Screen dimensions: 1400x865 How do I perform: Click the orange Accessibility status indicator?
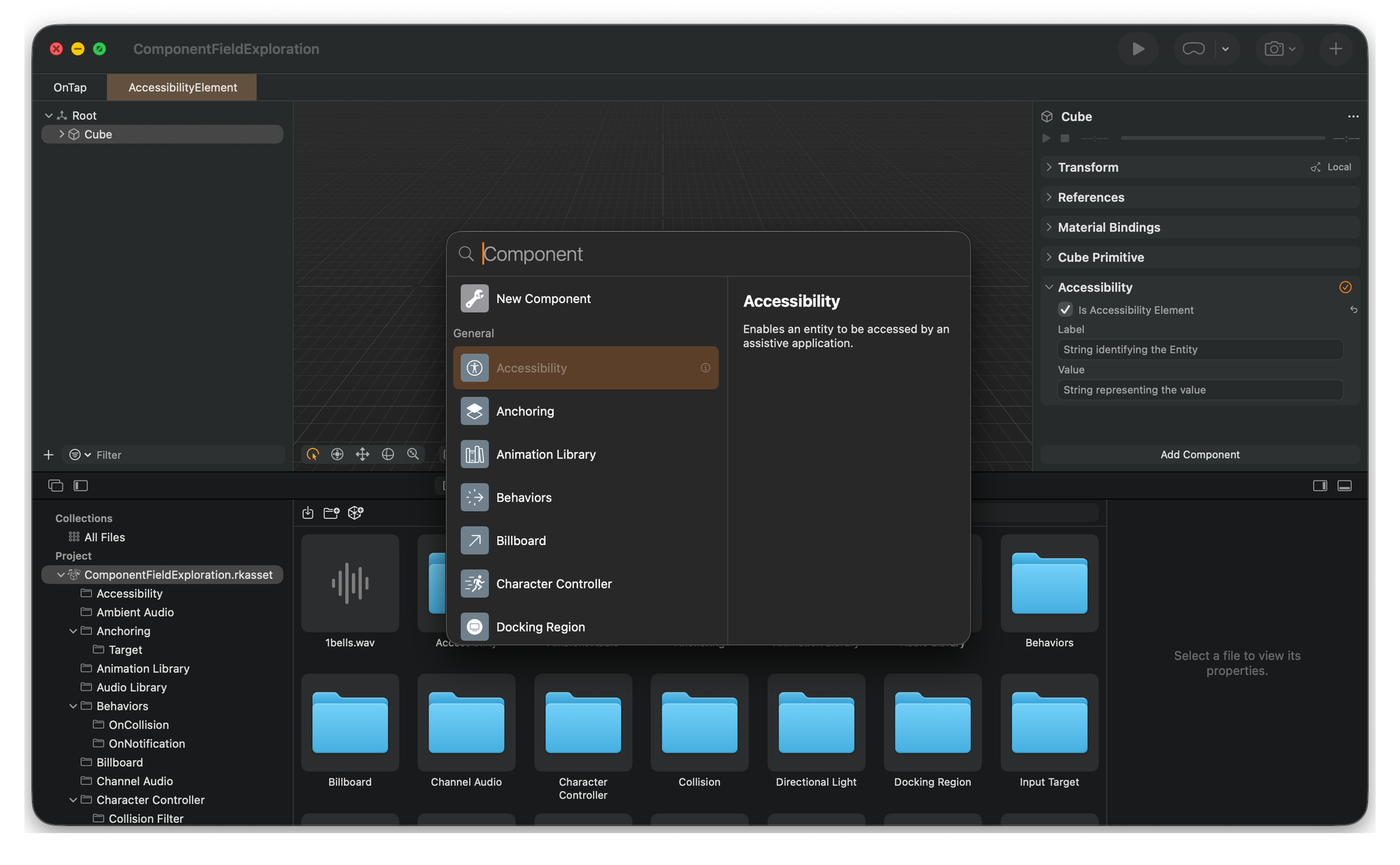[1345, 287]
